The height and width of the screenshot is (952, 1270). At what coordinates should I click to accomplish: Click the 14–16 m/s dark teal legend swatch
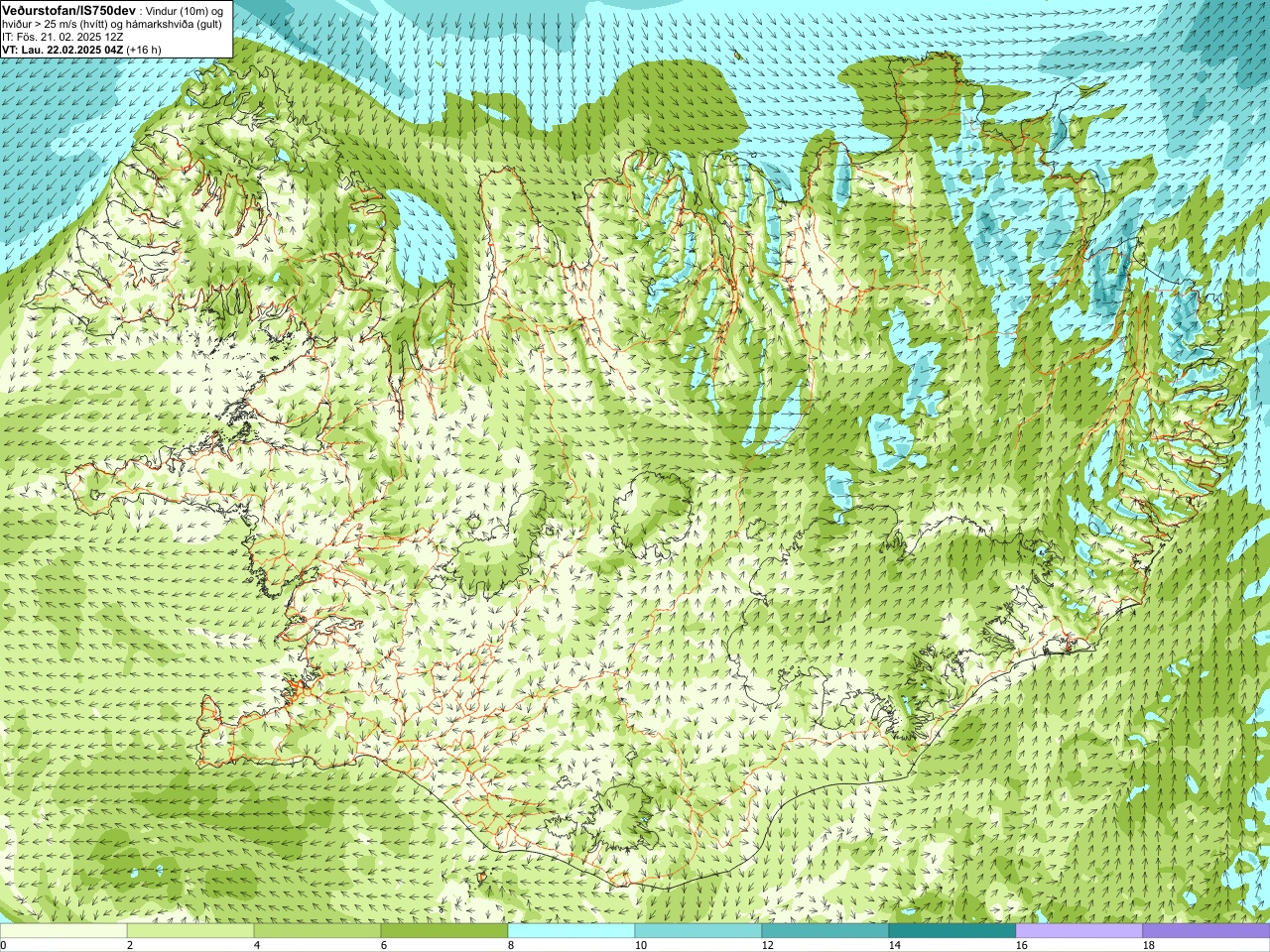point(952,931)
